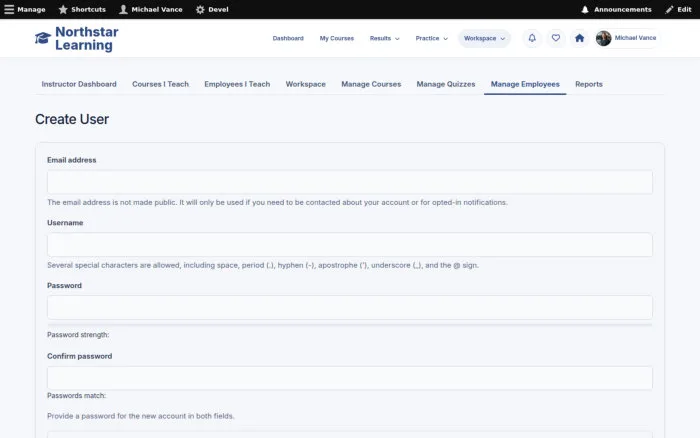Switch to the Manage Courses tab
700x438 pixels.
tap(371, 84)
